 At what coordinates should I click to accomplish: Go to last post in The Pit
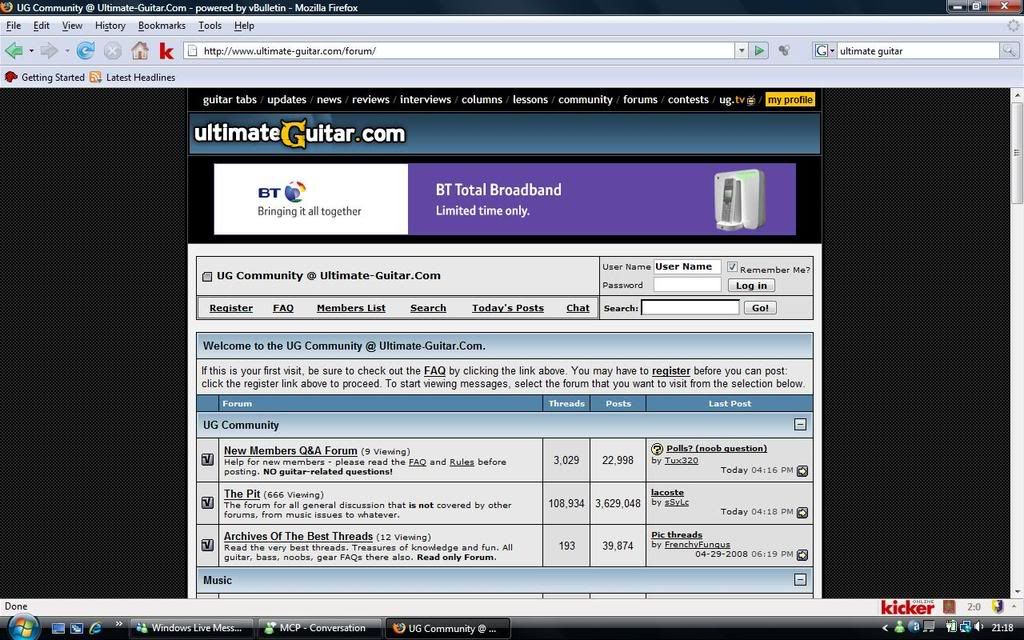tap(802, 513)
